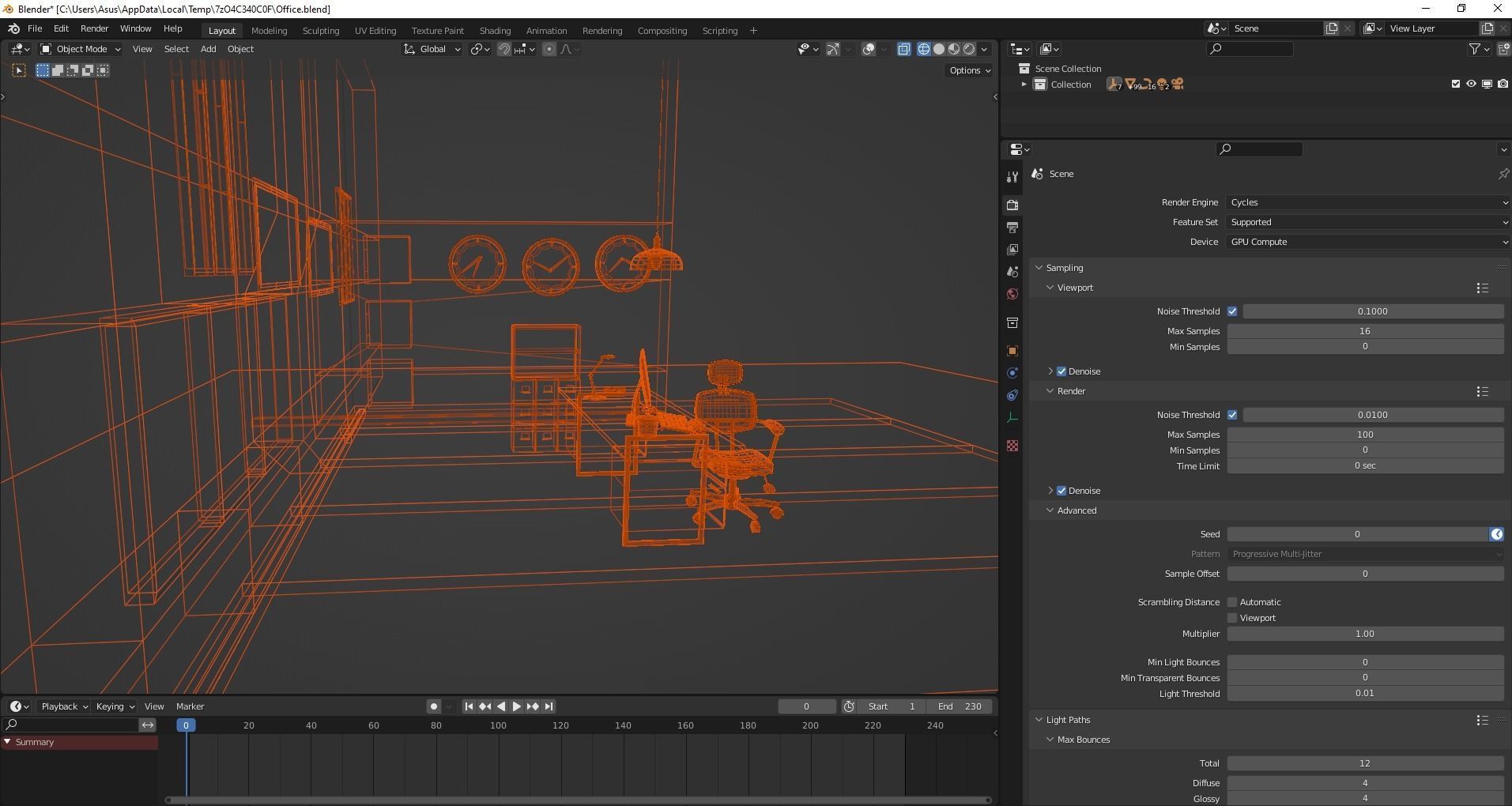1512x806 pixels.
Task: Click the Multiplier slider field
Action: click(x=1365, y=634)
